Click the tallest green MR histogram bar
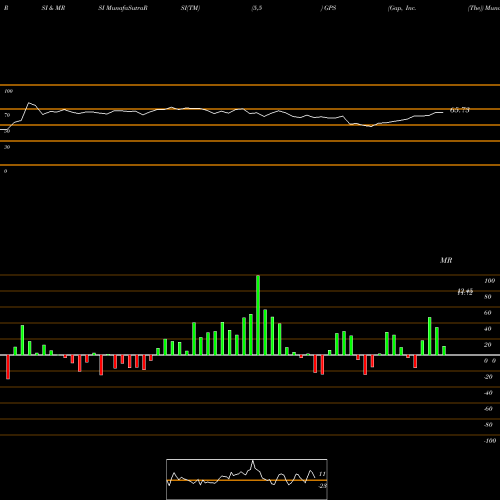This screenshot has width=500, height=500. point(258,315)
